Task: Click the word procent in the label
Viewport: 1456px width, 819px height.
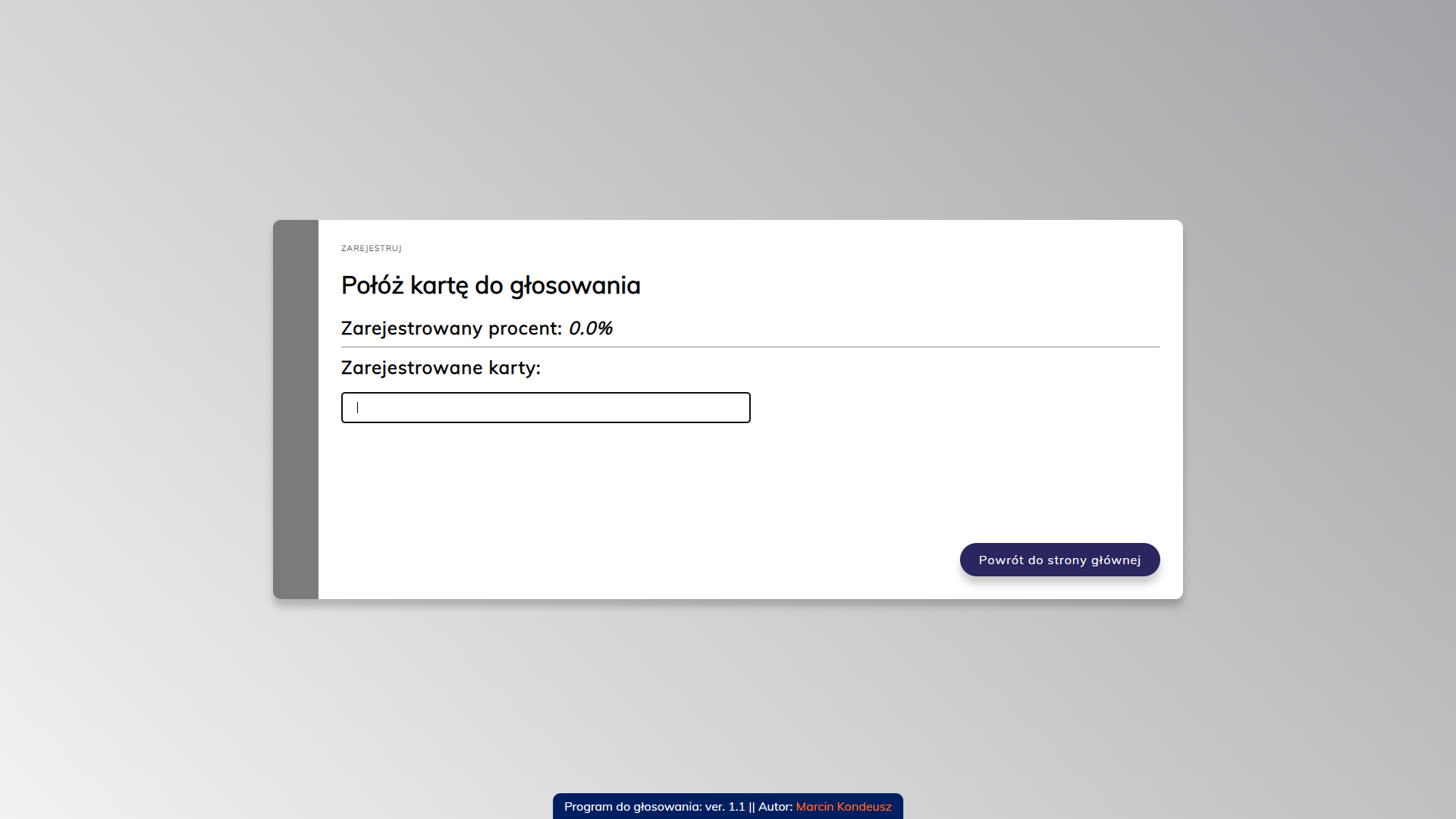Action: (x=525, y=328)
